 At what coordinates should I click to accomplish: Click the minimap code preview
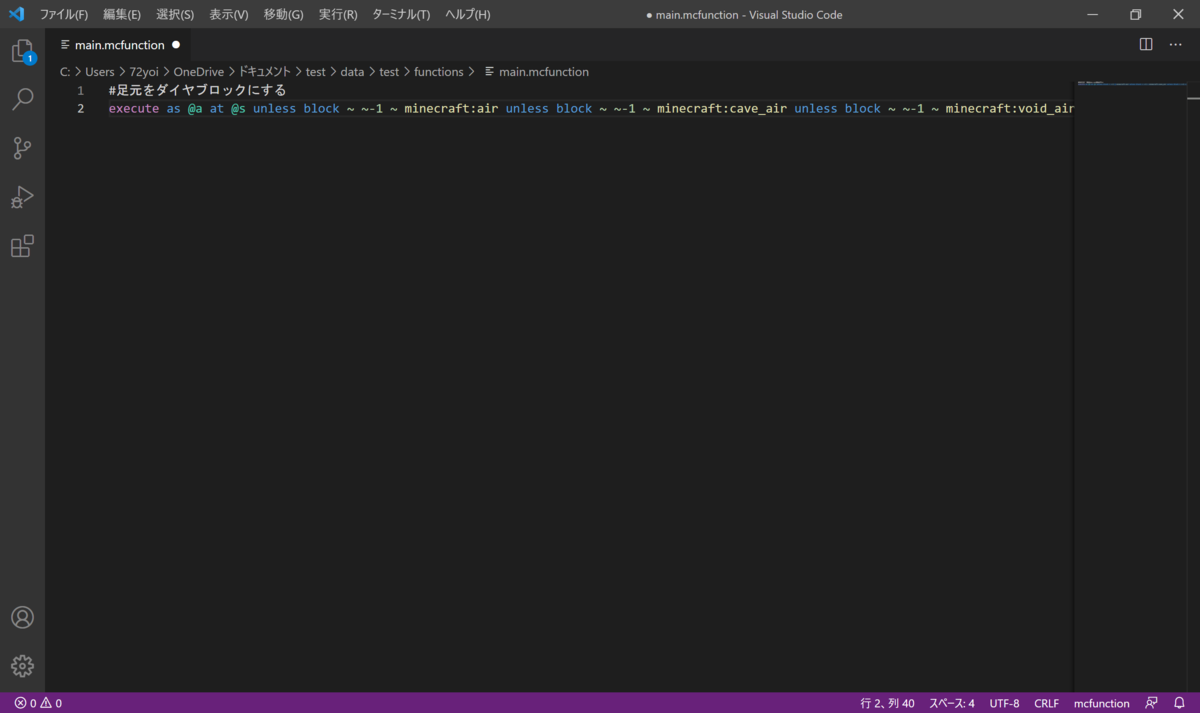click(1130, 84)
